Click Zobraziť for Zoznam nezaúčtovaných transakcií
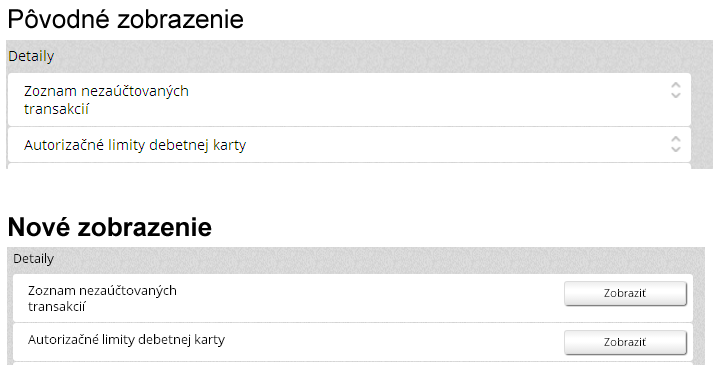Image resolution: width=722 pixels, height=384 pixels. click(625, 293)
